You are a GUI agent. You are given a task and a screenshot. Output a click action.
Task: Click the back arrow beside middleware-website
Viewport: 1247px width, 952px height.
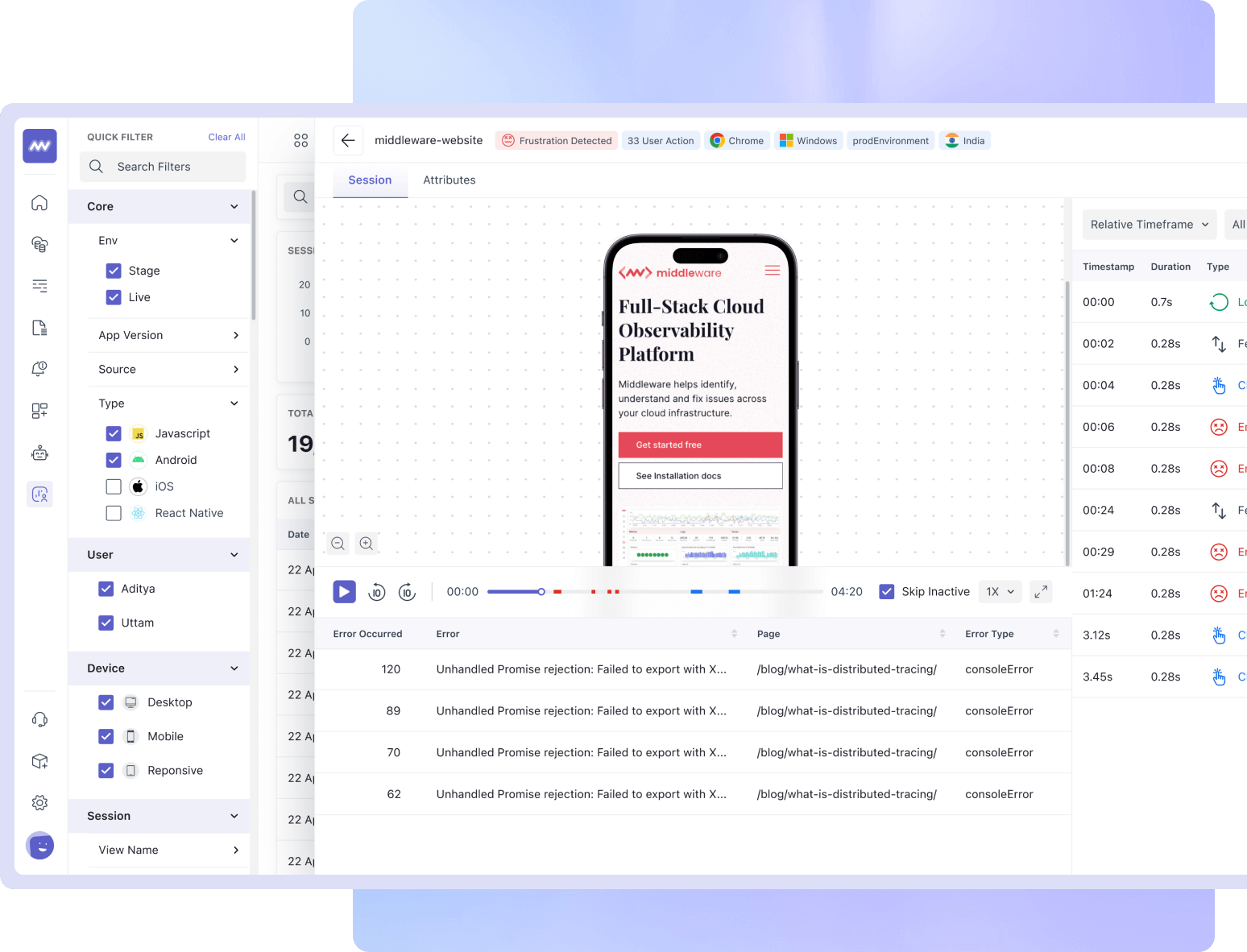pos(348,140)
